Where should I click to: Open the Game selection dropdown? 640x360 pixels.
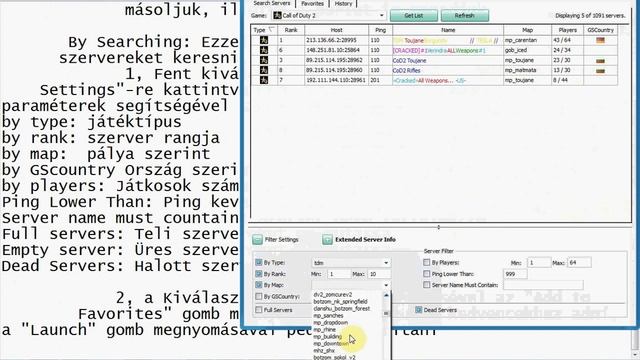point(382,16)
